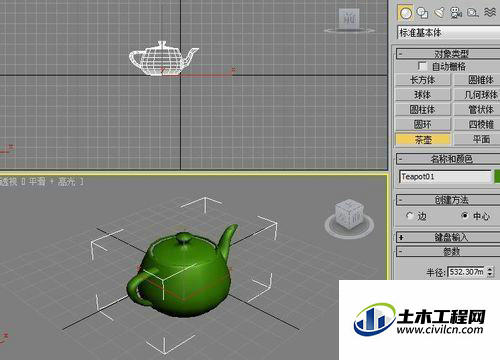
Task: Click the ViewCube in the front viewport
Action: click(x=349, y=19)
